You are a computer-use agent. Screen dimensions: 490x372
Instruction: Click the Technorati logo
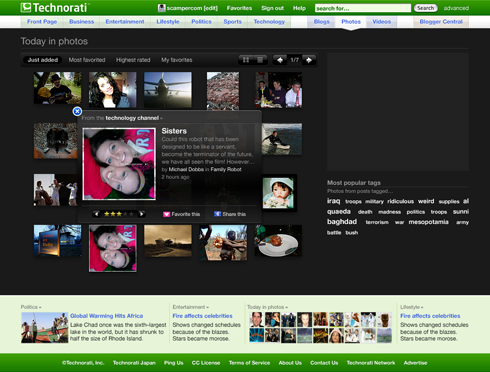[55, 7]
